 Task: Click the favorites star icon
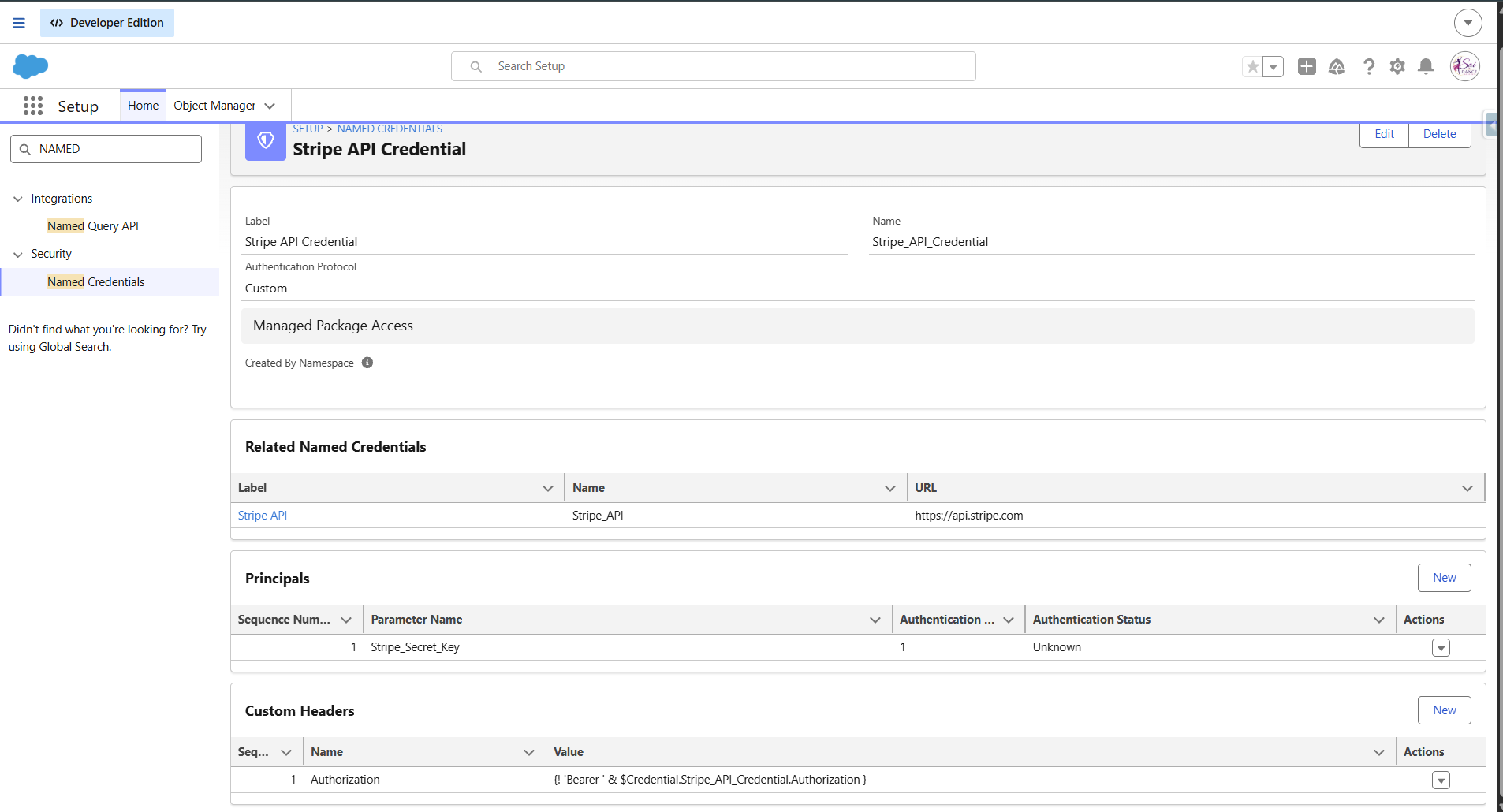point(1252,66)
